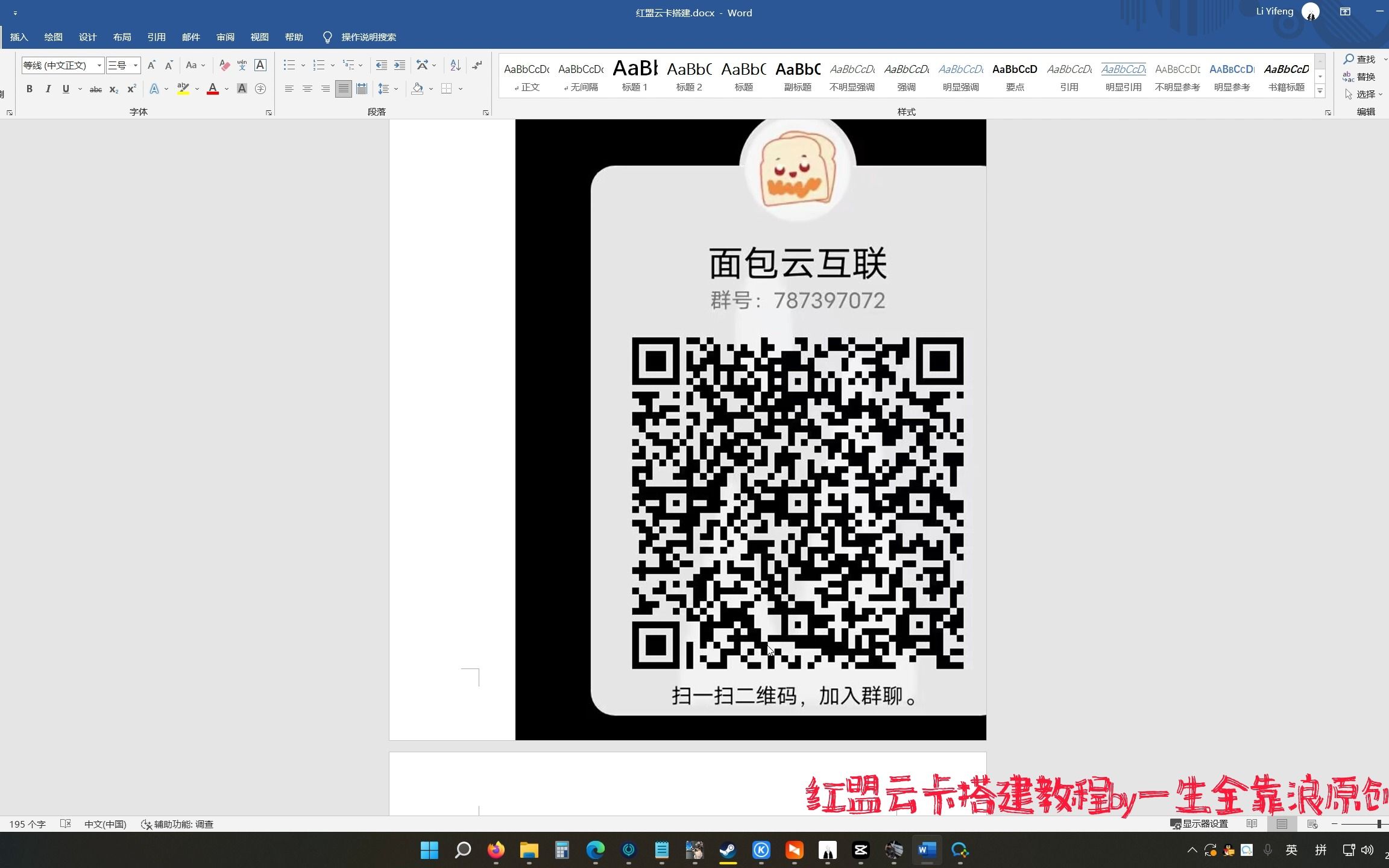Apply numbered list
This screenshot has height=868, width=1389.
click(x=319, y=65)
